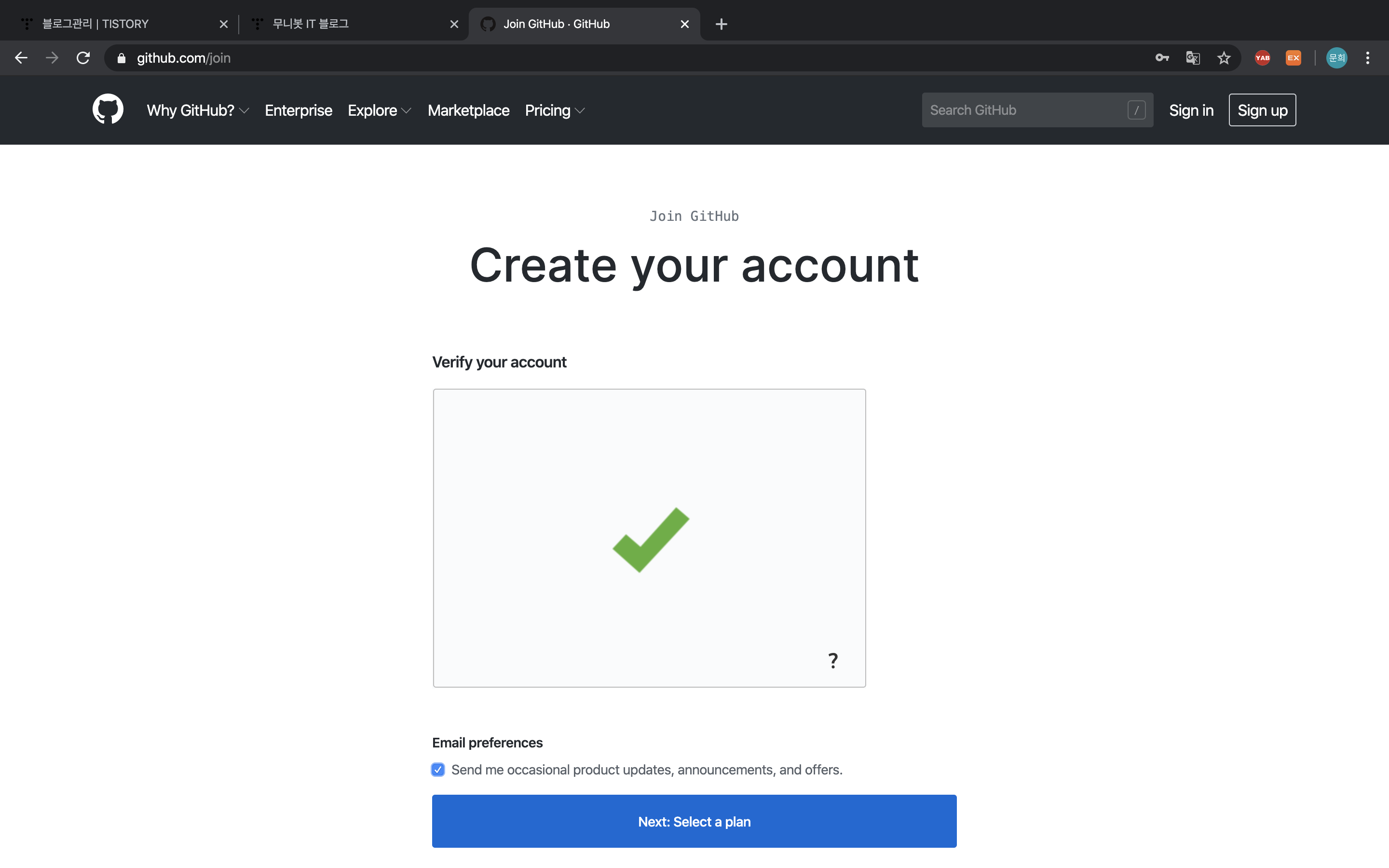Reload the page
This screenshot has height=868, width=1389.
point(83,58)
